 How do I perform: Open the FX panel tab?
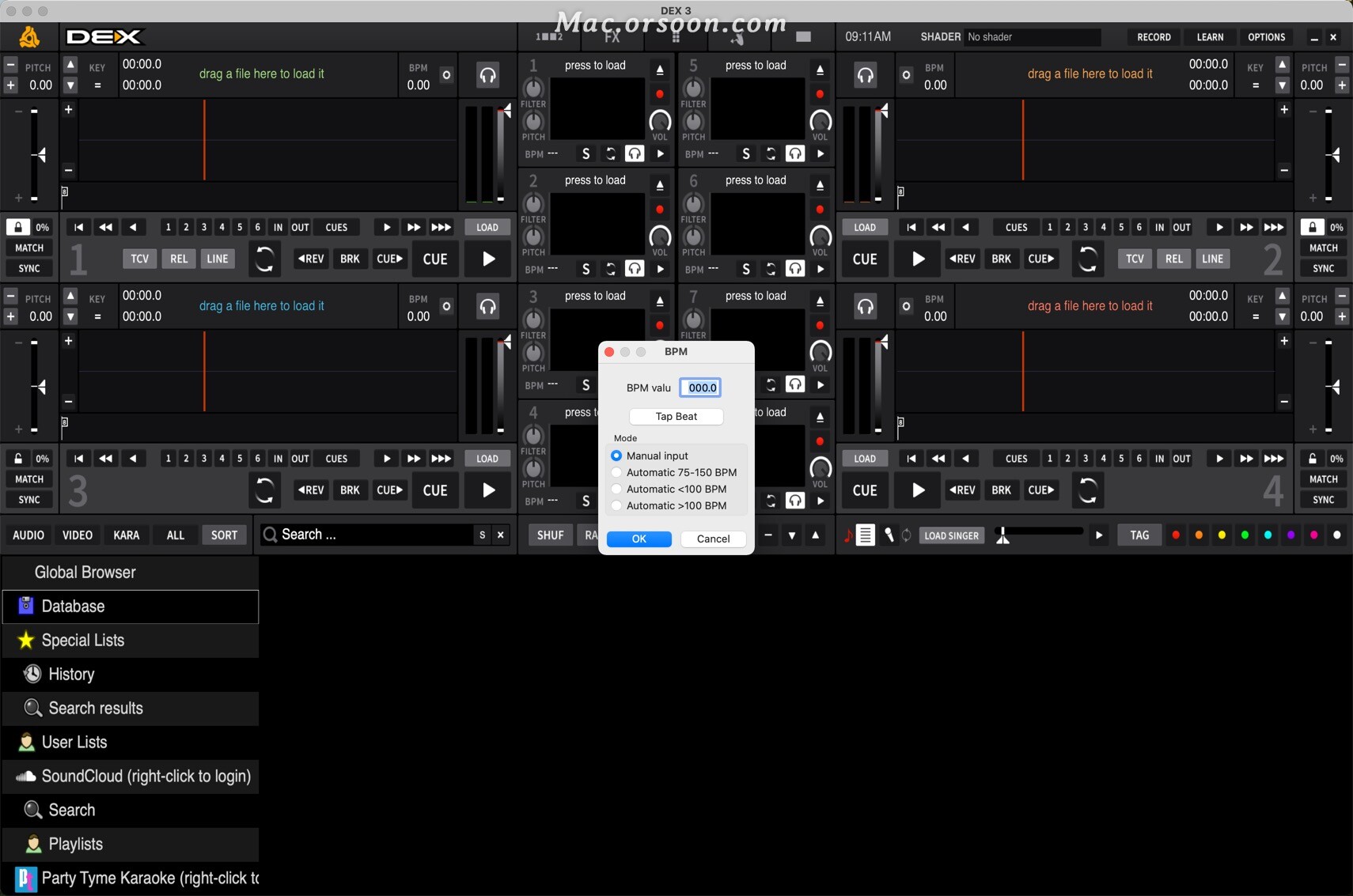[612, 37]
